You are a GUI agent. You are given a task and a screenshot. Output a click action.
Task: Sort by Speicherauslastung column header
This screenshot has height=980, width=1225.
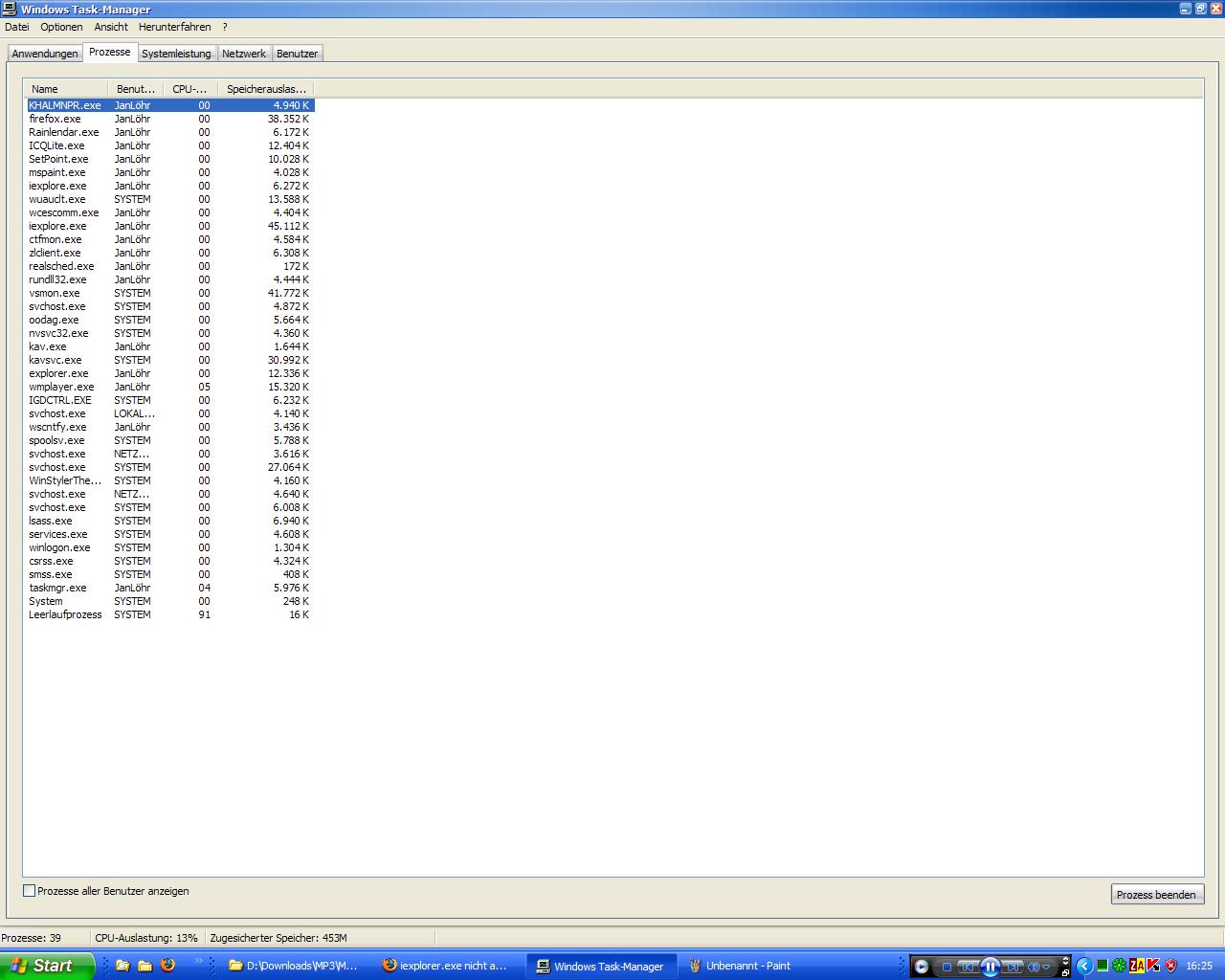[266, 89]
